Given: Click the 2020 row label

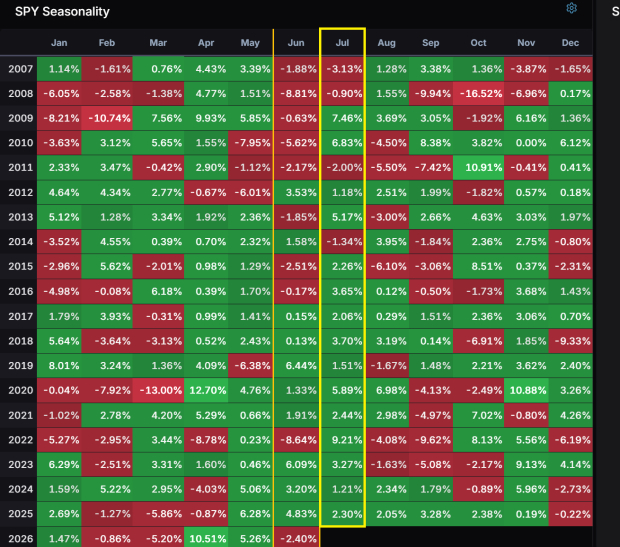Looking at the screenshot, I should pos(21,390).
